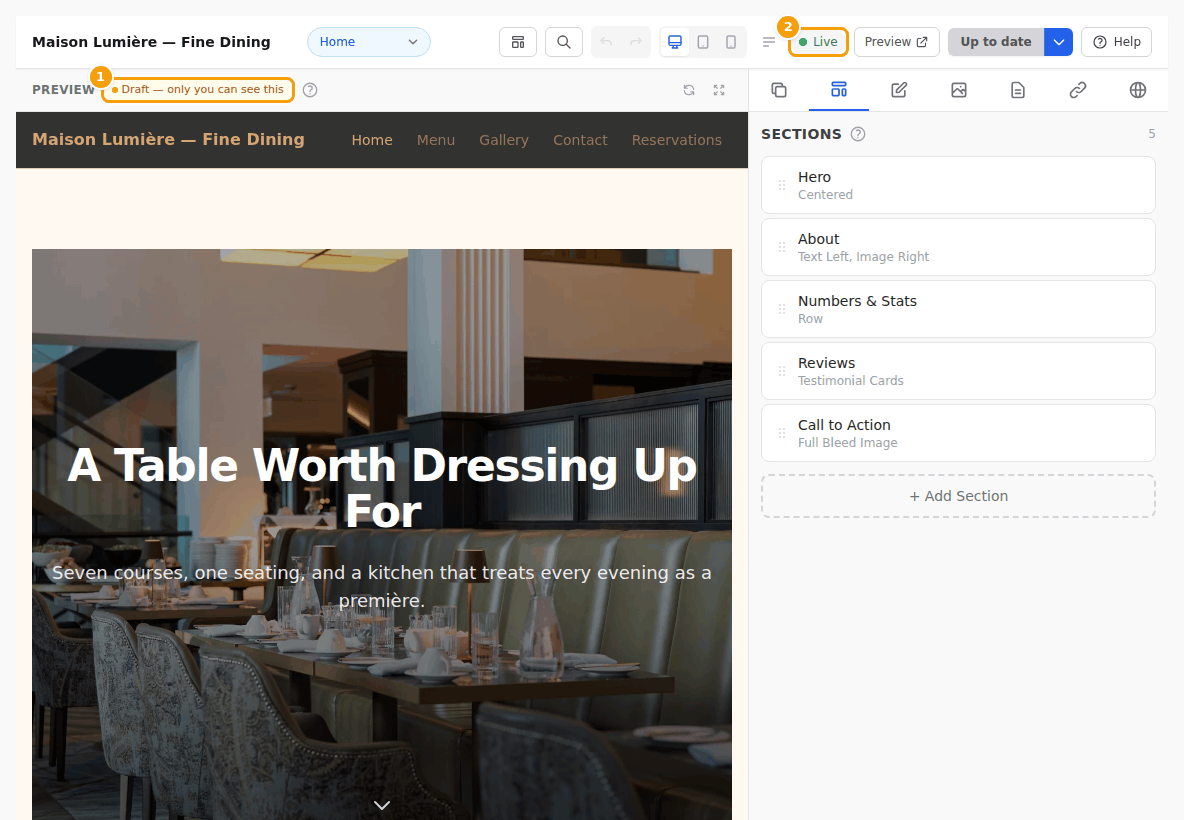This screenshot has width=1184, height=820.
Task: Refresh the preview pane
Action: point(689,90)
